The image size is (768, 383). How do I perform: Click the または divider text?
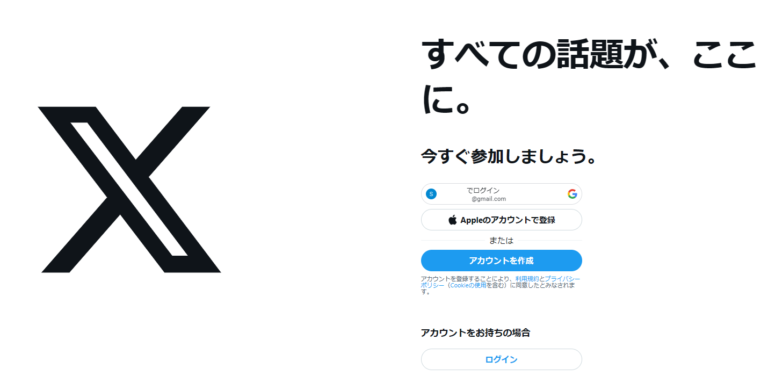502,240
